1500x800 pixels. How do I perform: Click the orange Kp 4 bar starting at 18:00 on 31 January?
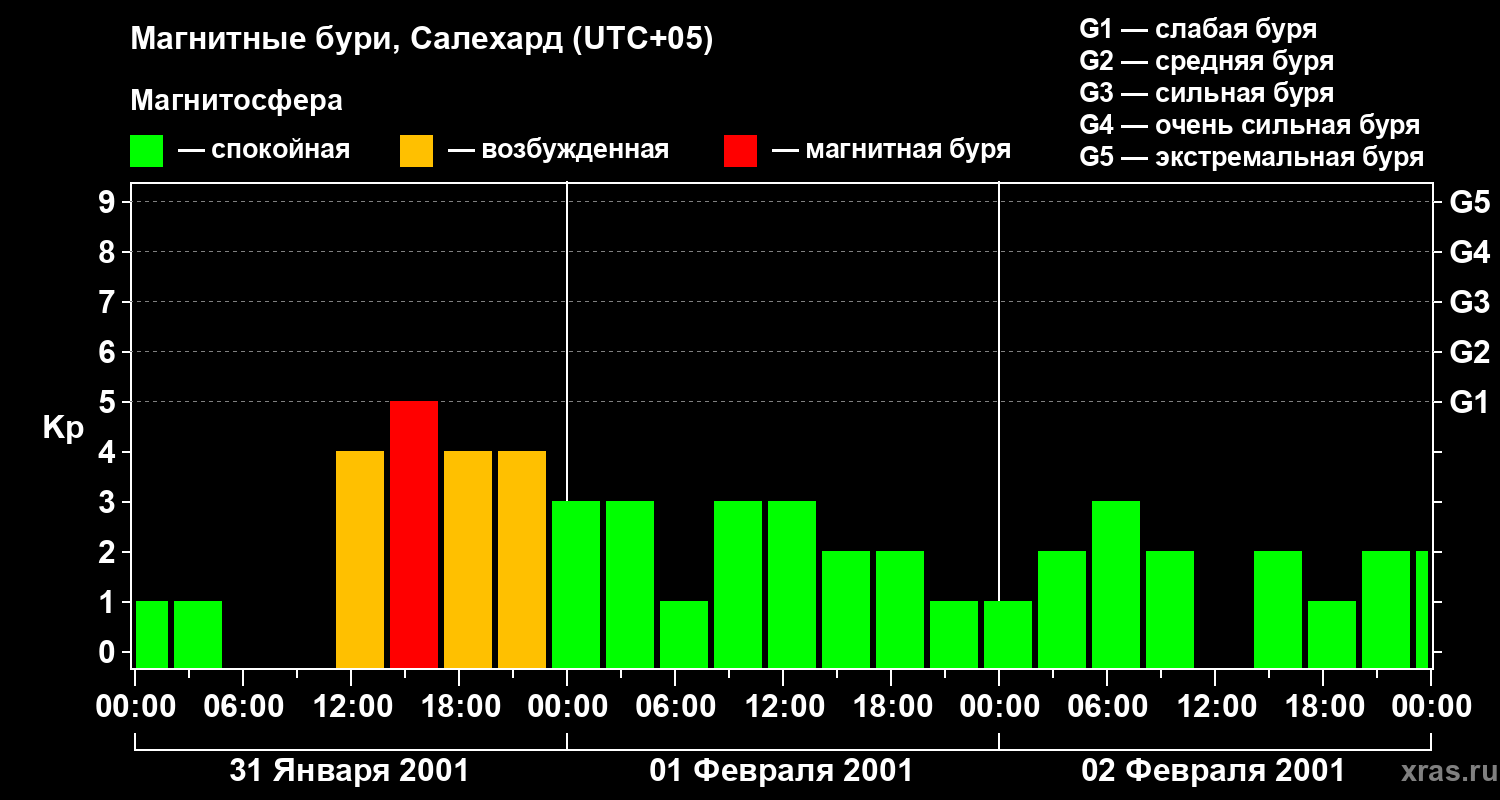pyautogui.click(x=468, y=559)
